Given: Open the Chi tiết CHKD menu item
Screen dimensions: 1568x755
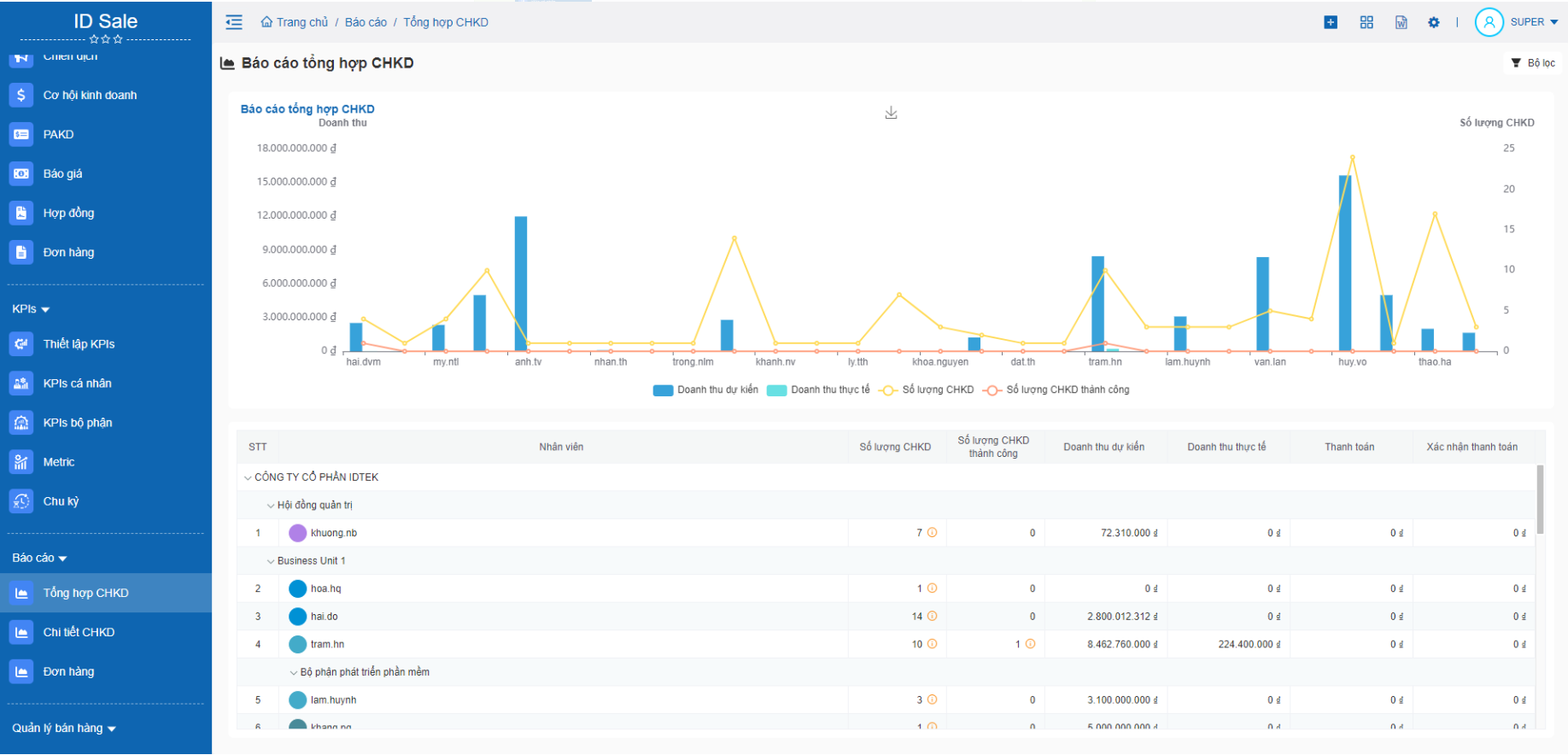Looking at the screenshot, I should (x=106, y=632).
